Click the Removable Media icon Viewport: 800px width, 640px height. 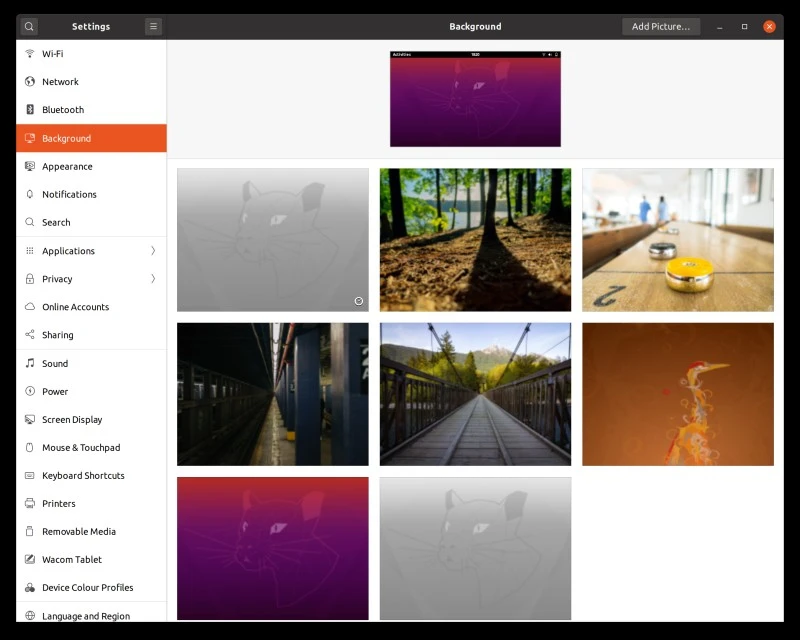pos(29,531)
